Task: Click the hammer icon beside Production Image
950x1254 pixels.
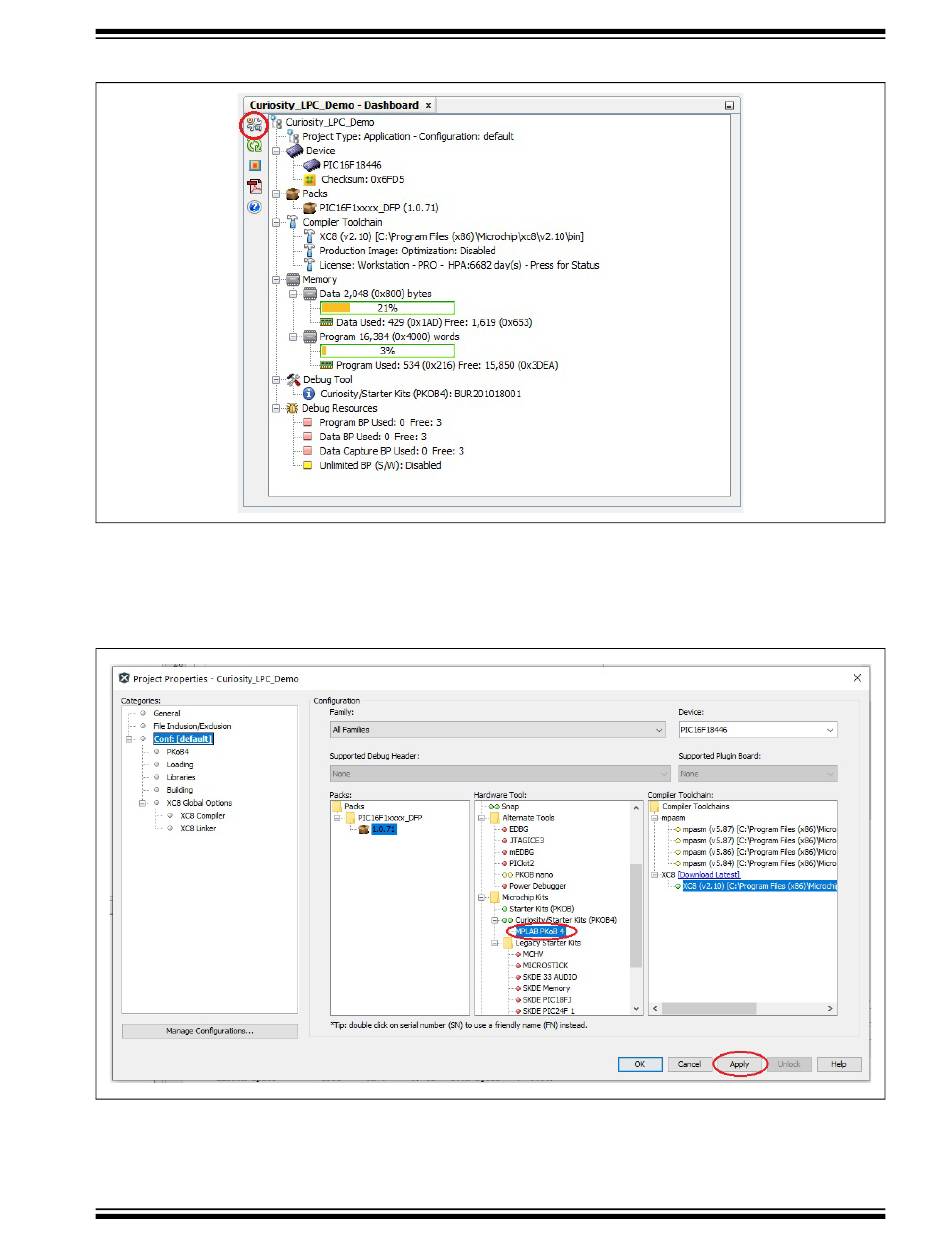Action: pyautogui.click(x=310, y=251)
